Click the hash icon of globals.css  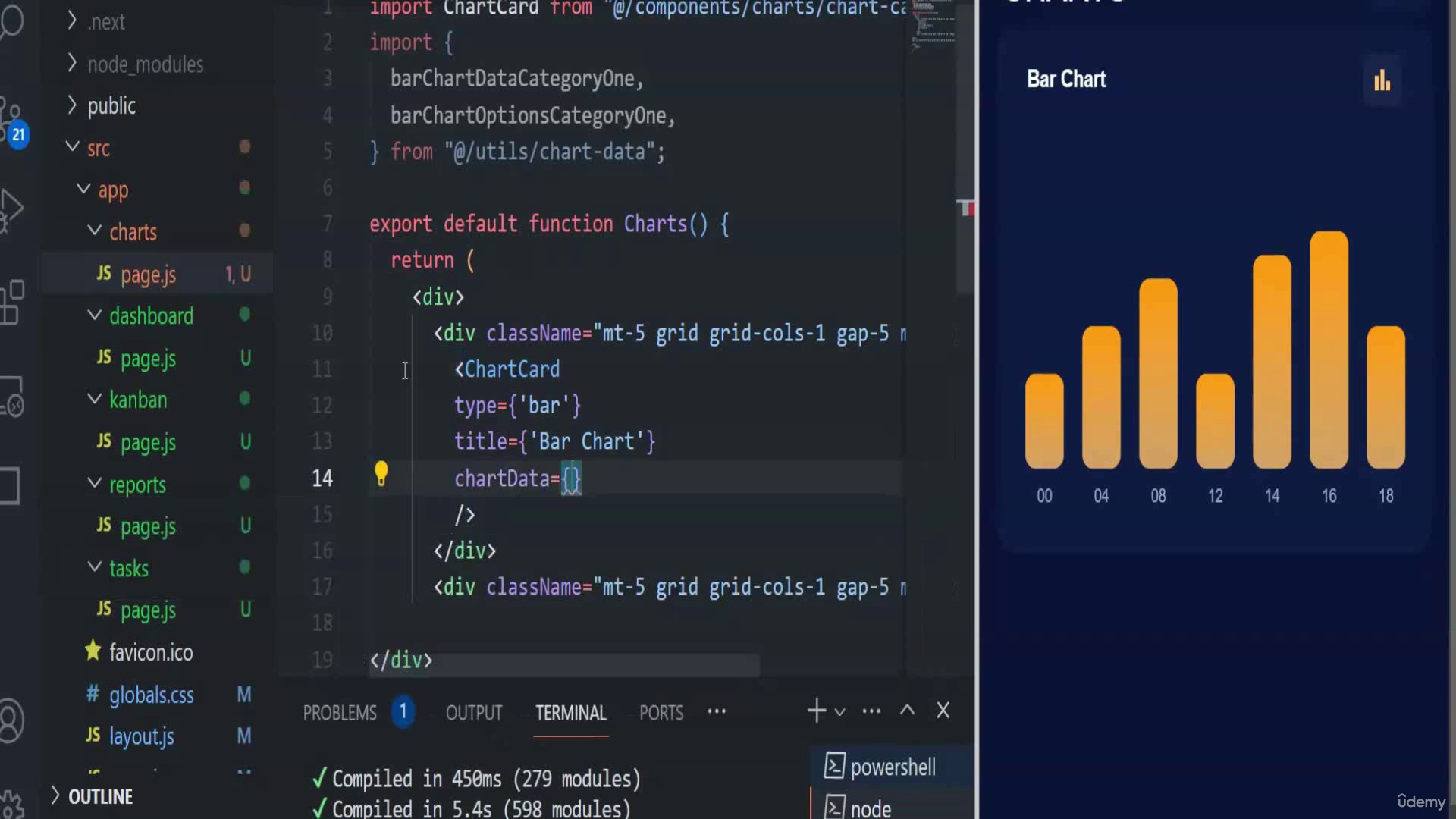(93, 693)
